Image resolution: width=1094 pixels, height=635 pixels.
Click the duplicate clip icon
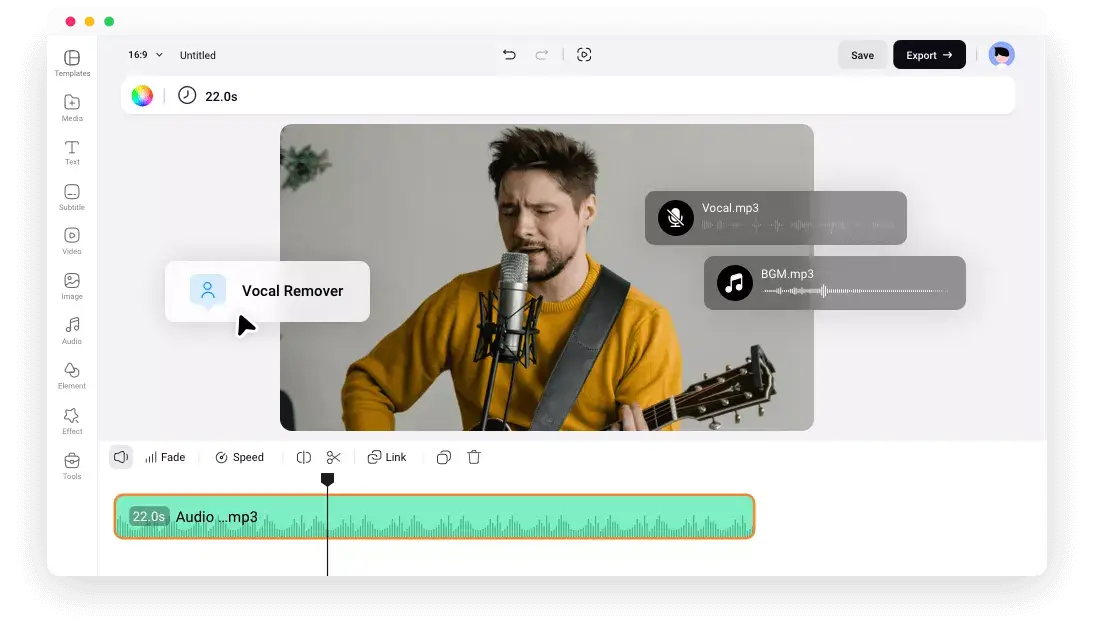point(444,458)
